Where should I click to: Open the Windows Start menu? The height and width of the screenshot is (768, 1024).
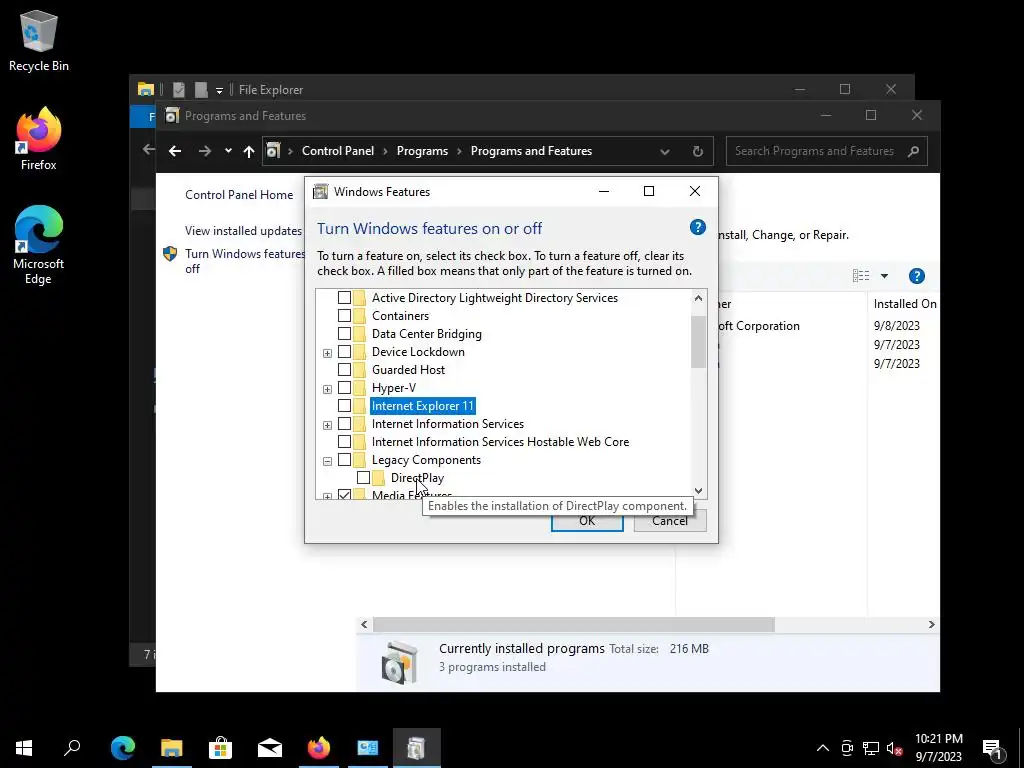tap(24, 748)
